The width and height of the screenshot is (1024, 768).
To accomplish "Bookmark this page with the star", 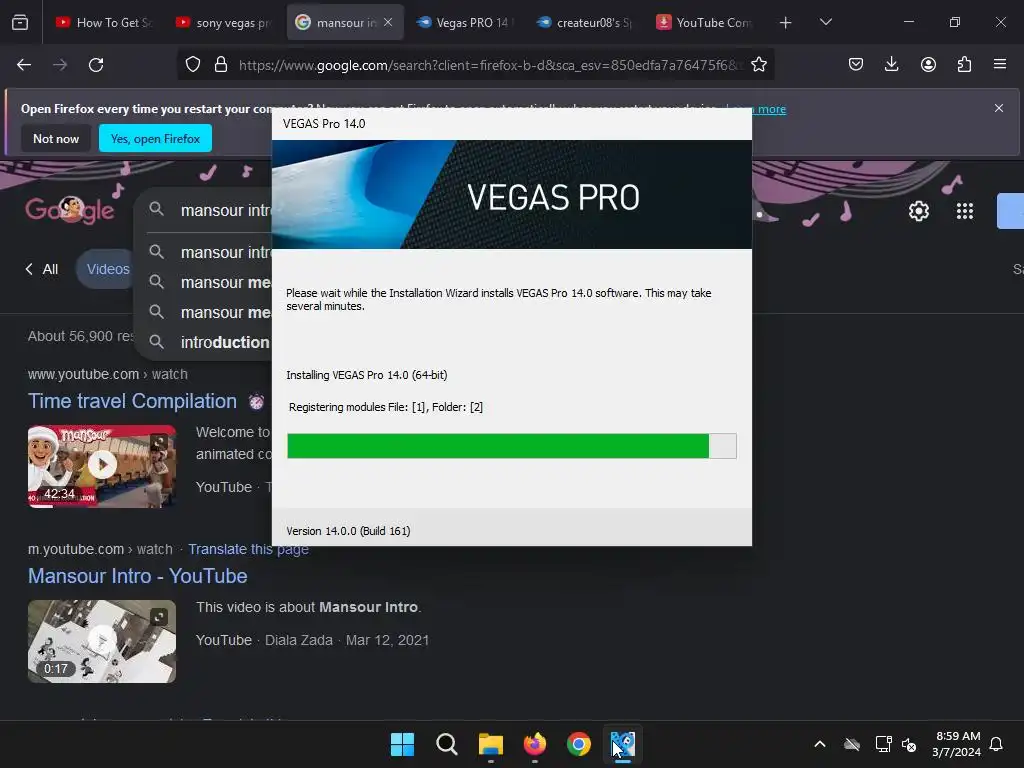I will click(759, 65).
